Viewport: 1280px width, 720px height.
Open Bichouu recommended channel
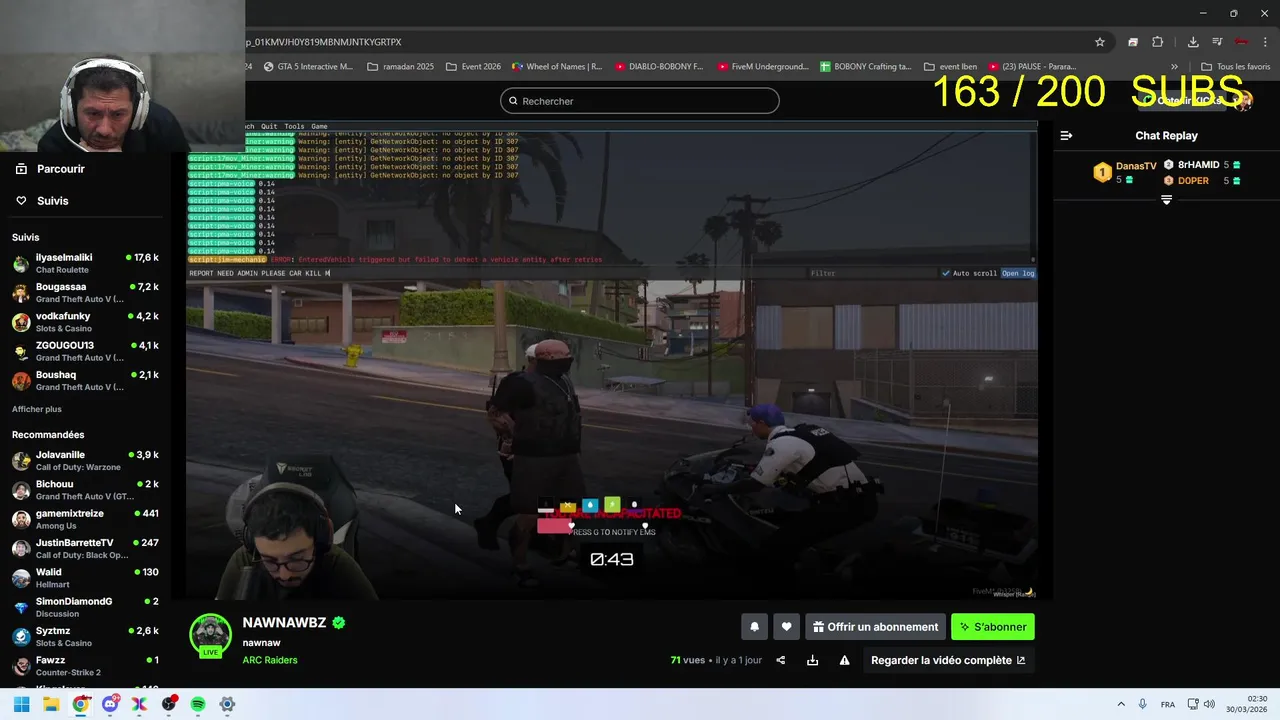pyautogui.click(x=85, y=490)
